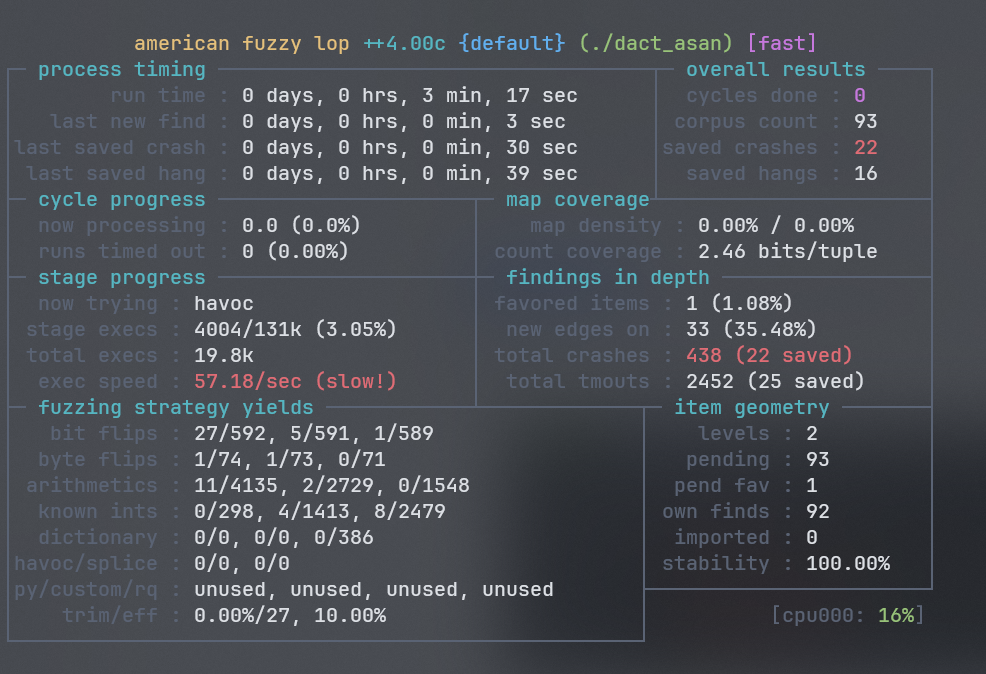Select arithmetics value '11/4135, 2/2729, 0/1548'
This screenshot has height=674, width=986.
331,485
